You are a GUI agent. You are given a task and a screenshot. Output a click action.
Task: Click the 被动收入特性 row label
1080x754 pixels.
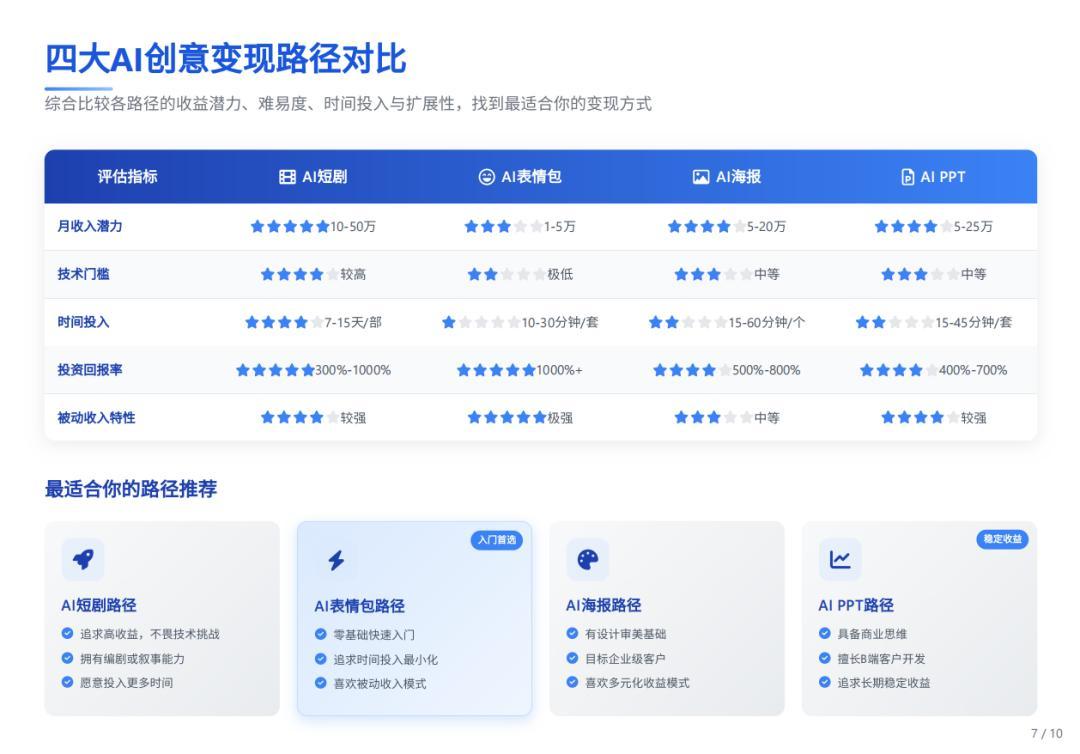[x=96, y=418]
